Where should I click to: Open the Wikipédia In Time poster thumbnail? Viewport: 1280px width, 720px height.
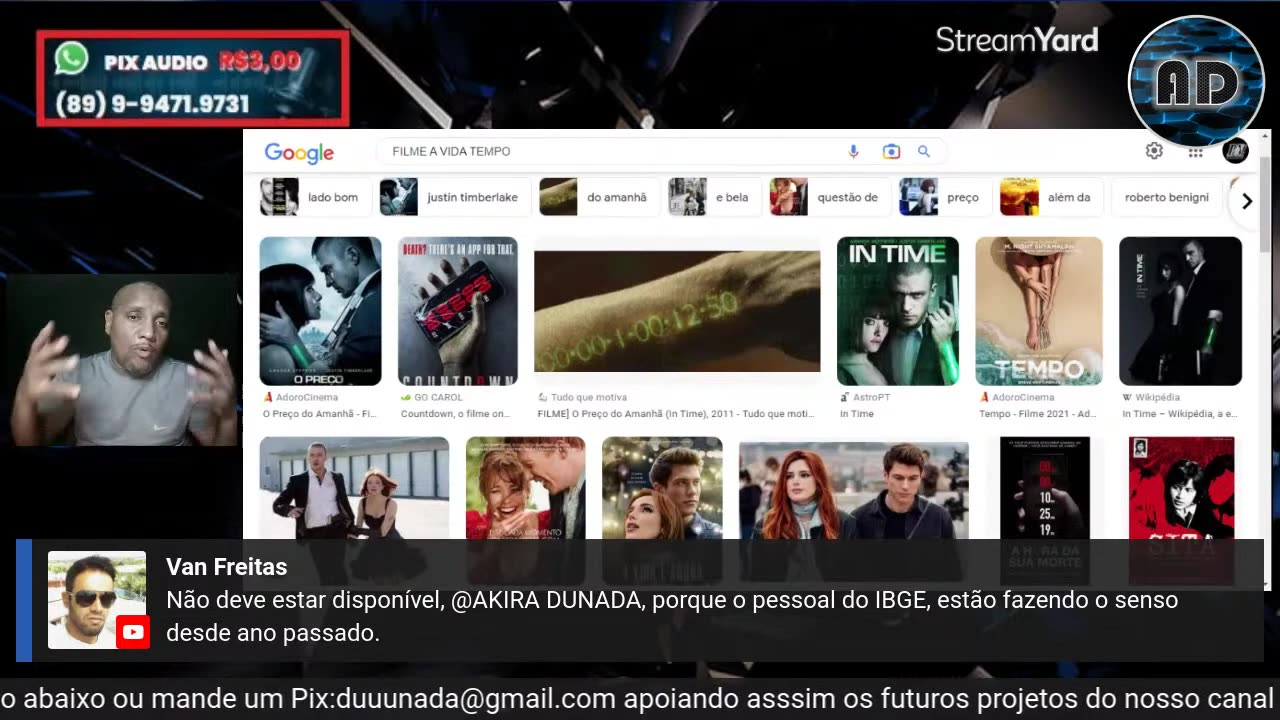click(x=1180, y=311)
